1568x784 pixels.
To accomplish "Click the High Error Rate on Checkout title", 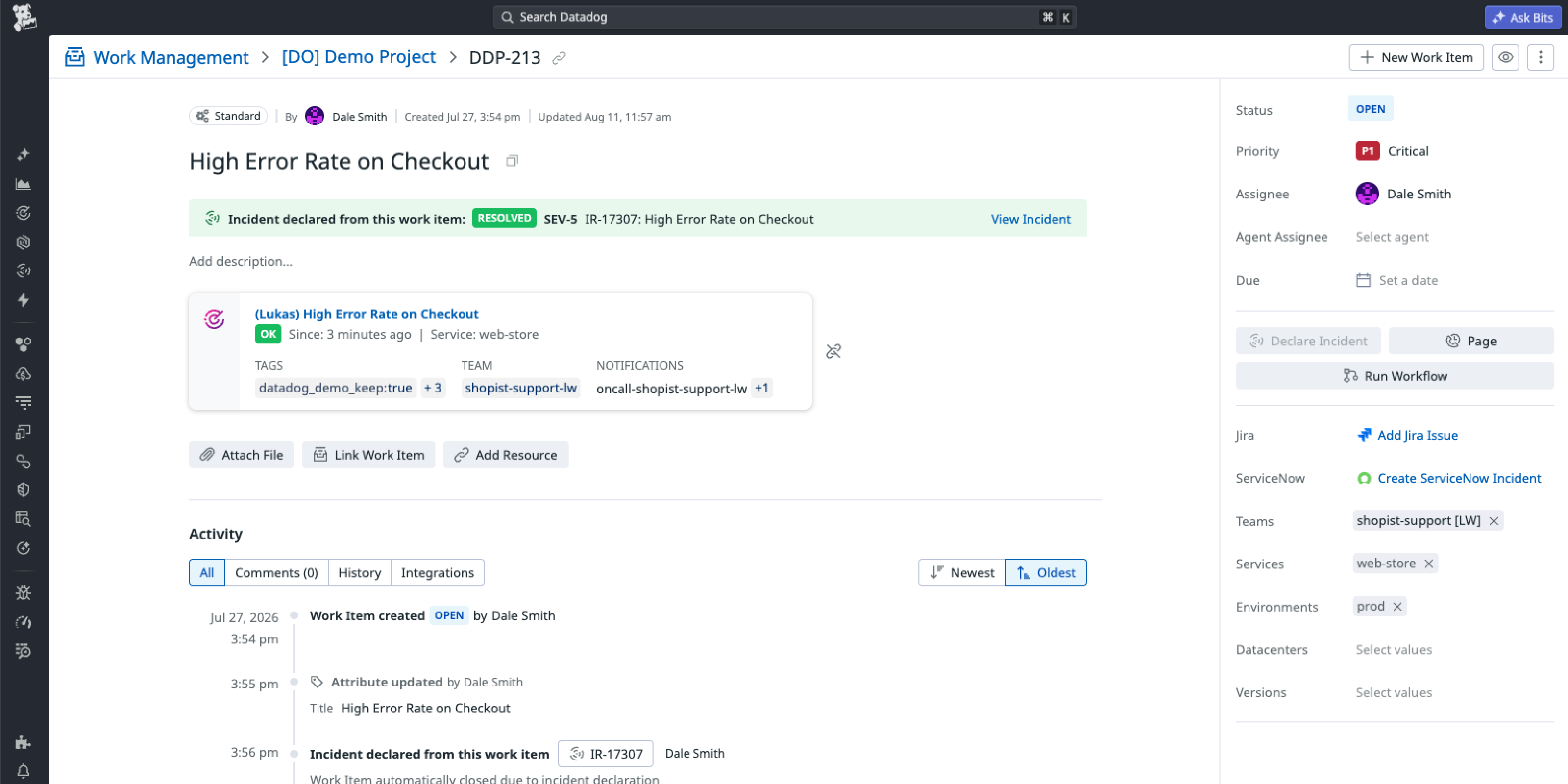I will pyautogui.click(x=339, y=161).
